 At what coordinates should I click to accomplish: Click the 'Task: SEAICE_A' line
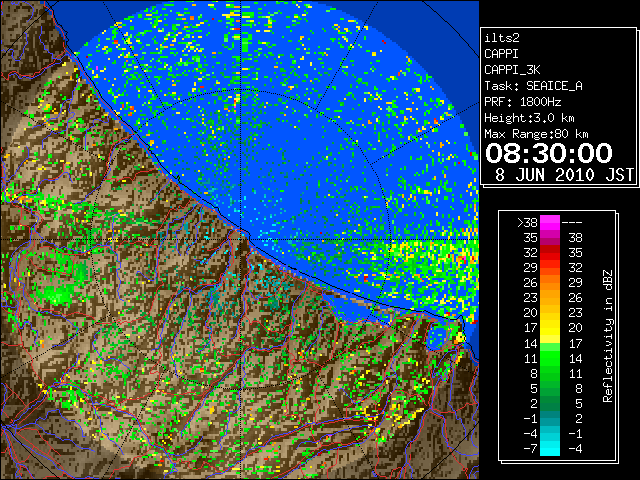533,86
